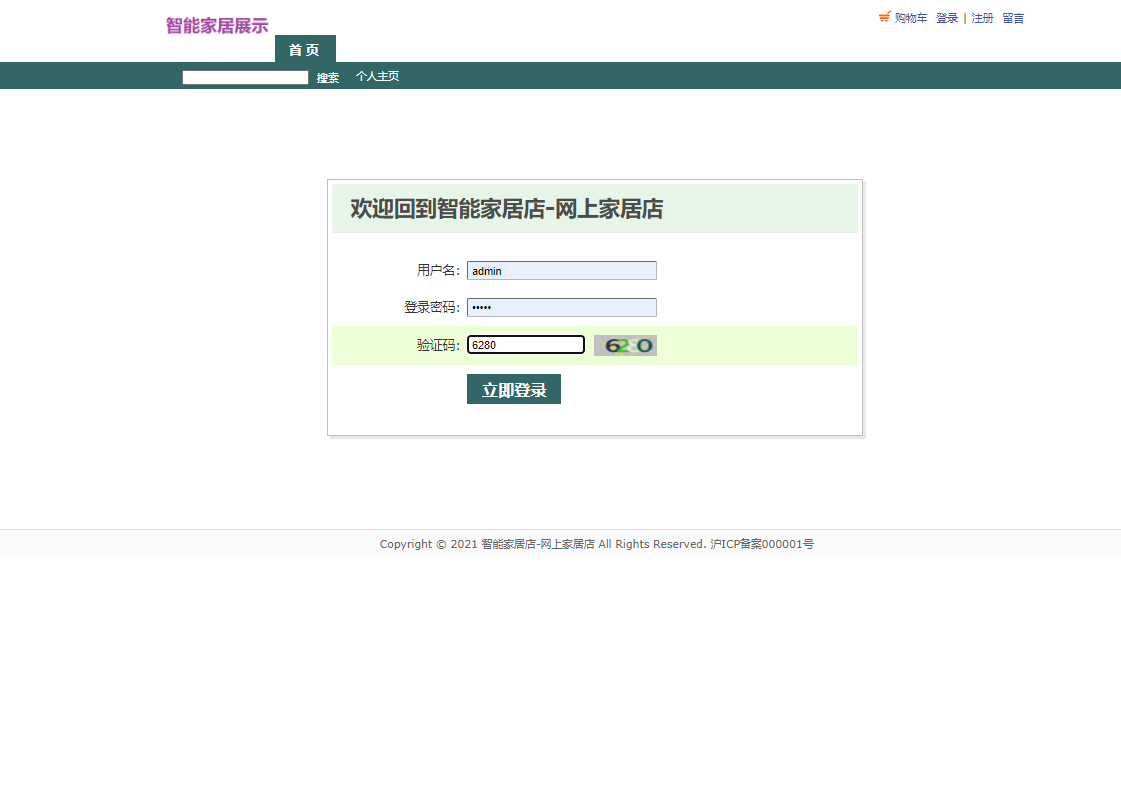The height and width of the screenshot is (794, 1121).
Task: Click the separator between 登录 and 注册
Action: tap(964, 18)
